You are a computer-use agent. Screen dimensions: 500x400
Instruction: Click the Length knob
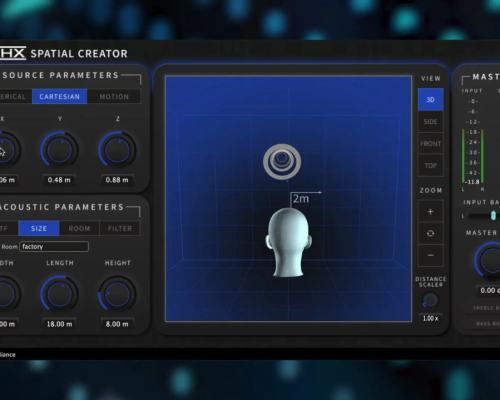coord(59,294)
